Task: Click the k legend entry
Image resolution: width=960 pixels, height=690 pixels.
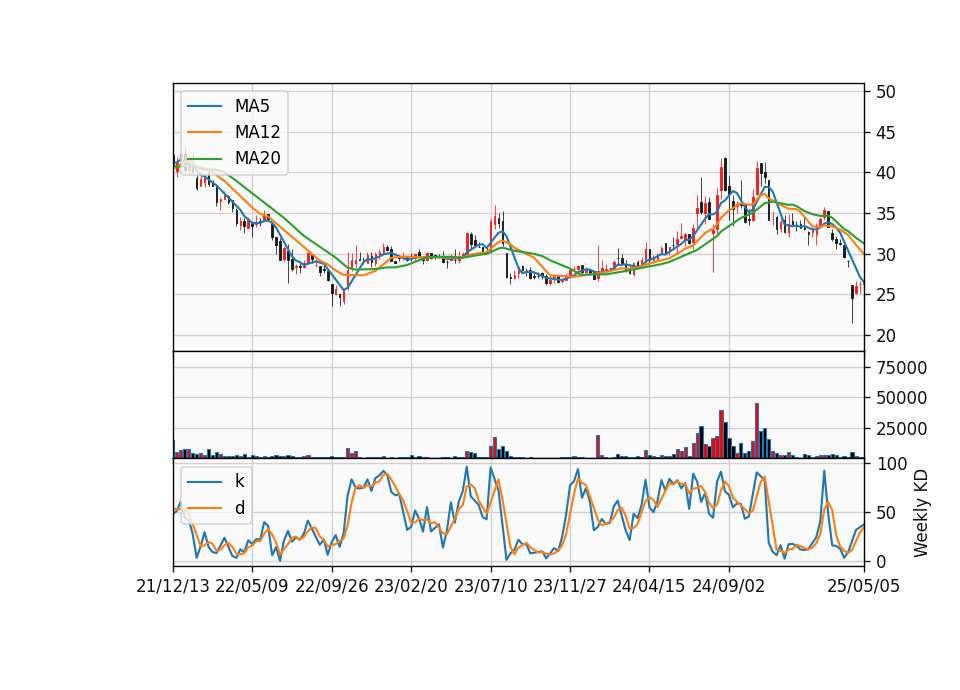Action: (x=216, y=481)
